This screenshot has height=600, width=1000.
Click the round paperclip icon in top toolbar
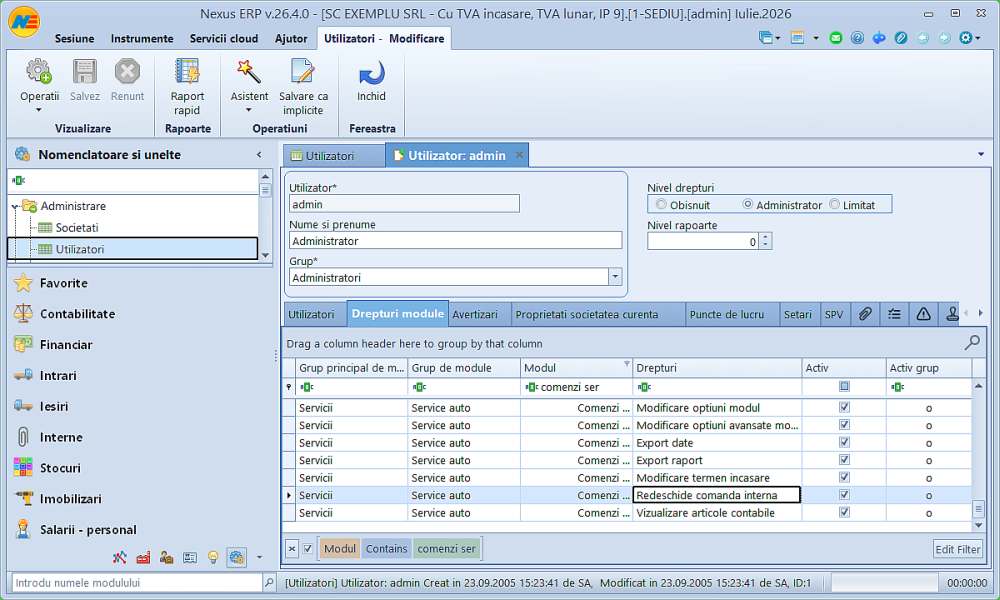pos(901,38)
